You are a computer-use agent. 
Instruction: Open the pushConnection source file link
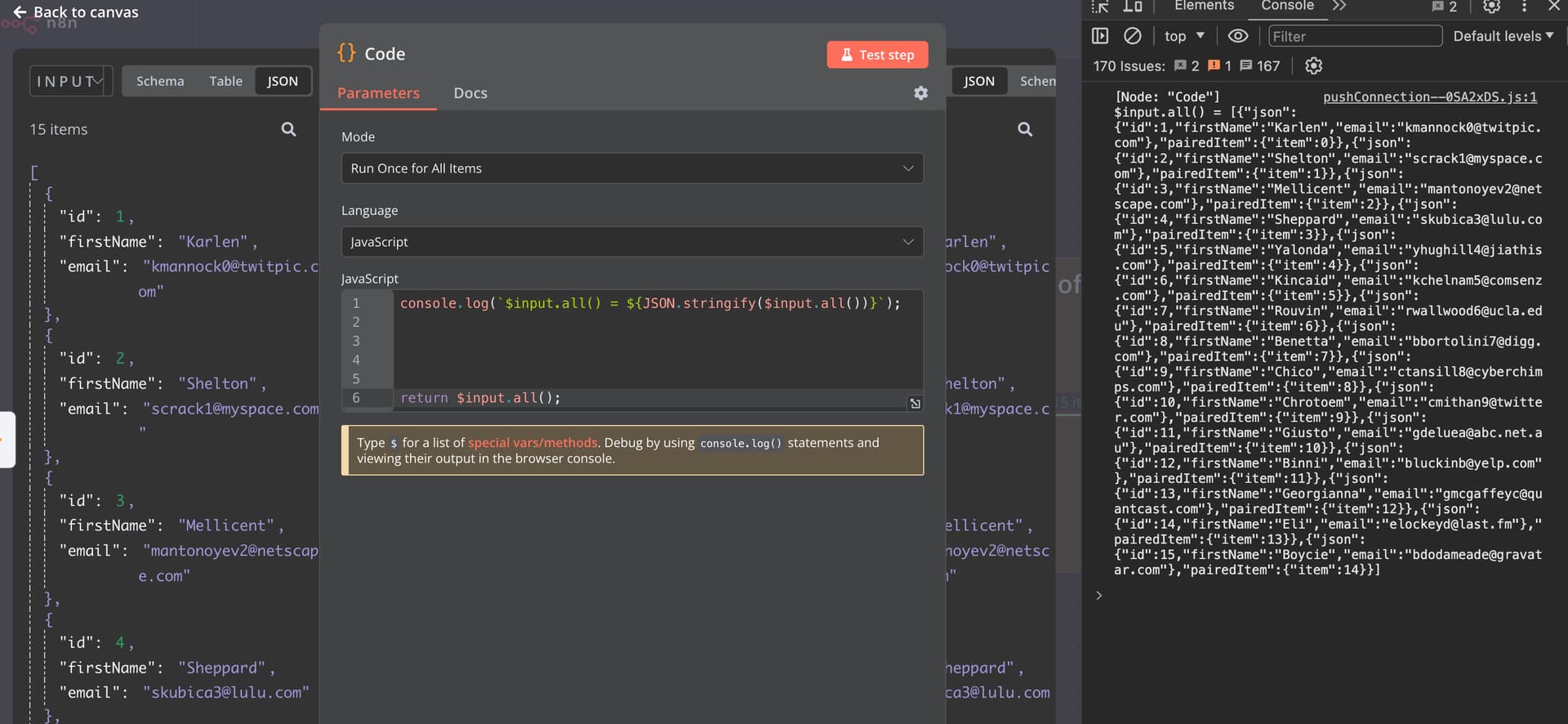[x=1429, y=97]
